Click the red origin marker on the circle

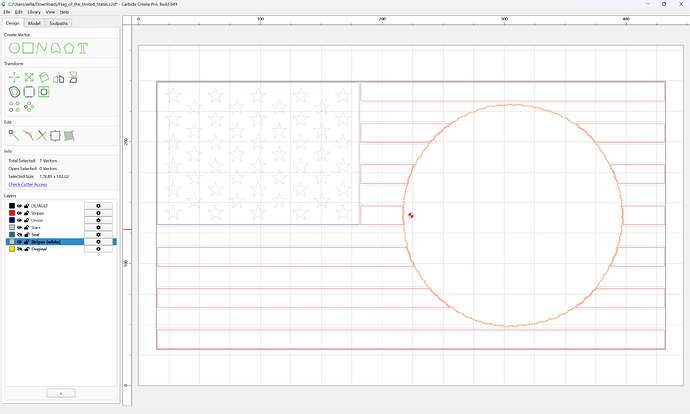pyautogui.click(x=411, y=215)
